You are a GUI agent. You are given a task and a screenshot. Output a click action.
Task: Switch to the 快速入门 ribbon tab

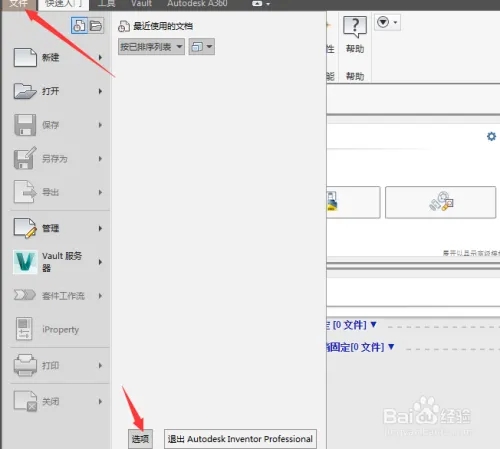point(63,4)
